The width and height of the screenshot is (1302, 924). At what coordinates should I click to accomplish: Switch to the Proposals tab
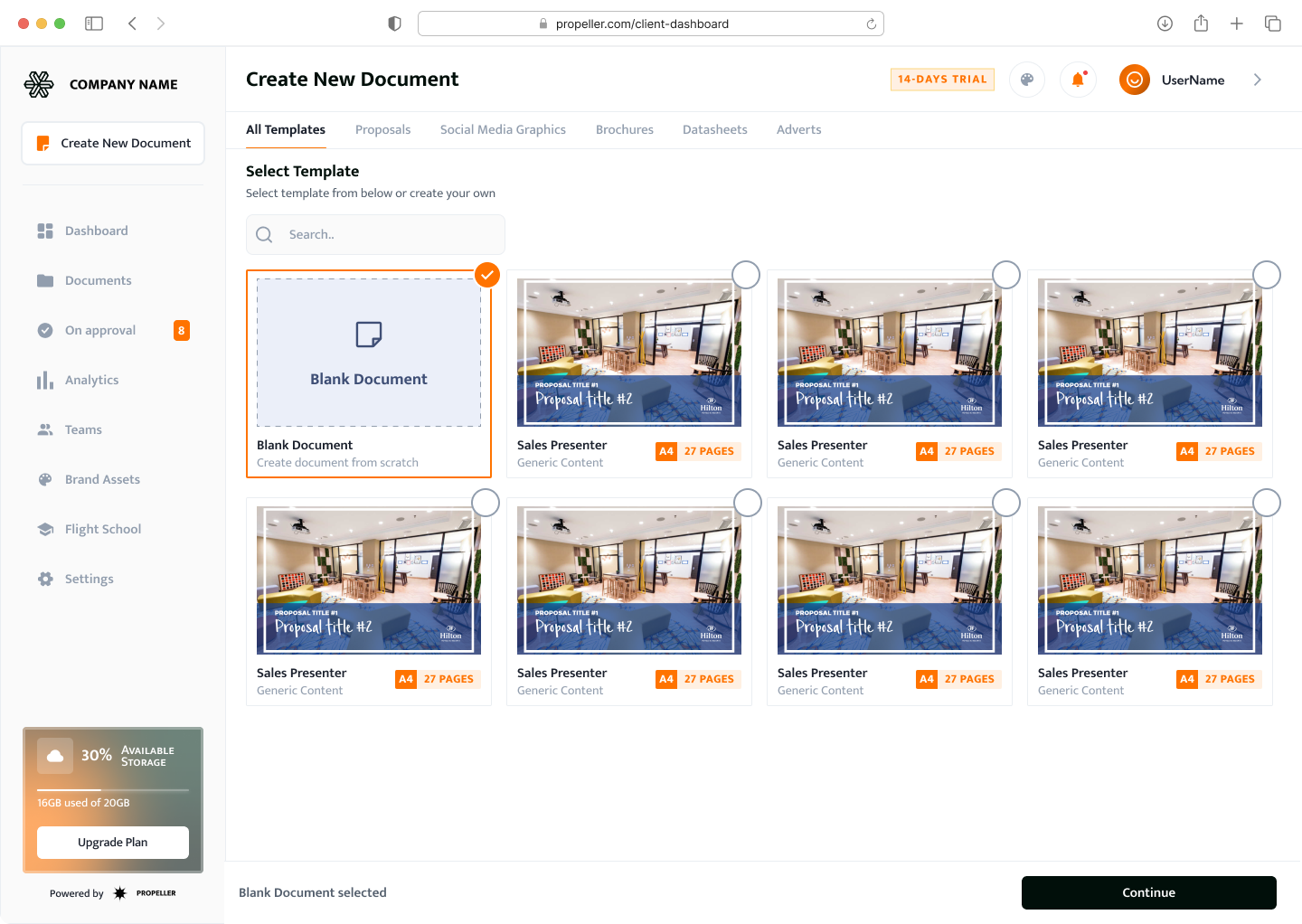tap(382, 129)
